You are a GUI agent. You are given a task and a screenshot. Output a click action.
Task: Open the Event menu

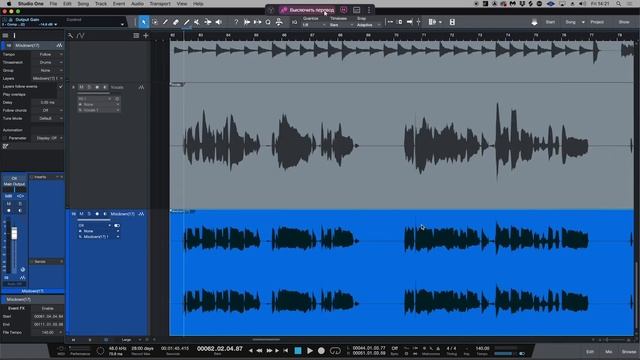(119, 4)
